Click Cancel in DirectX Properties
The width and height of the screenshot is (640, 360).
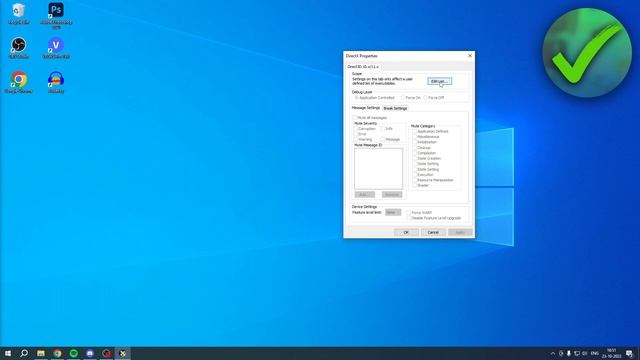coord(433,232)
